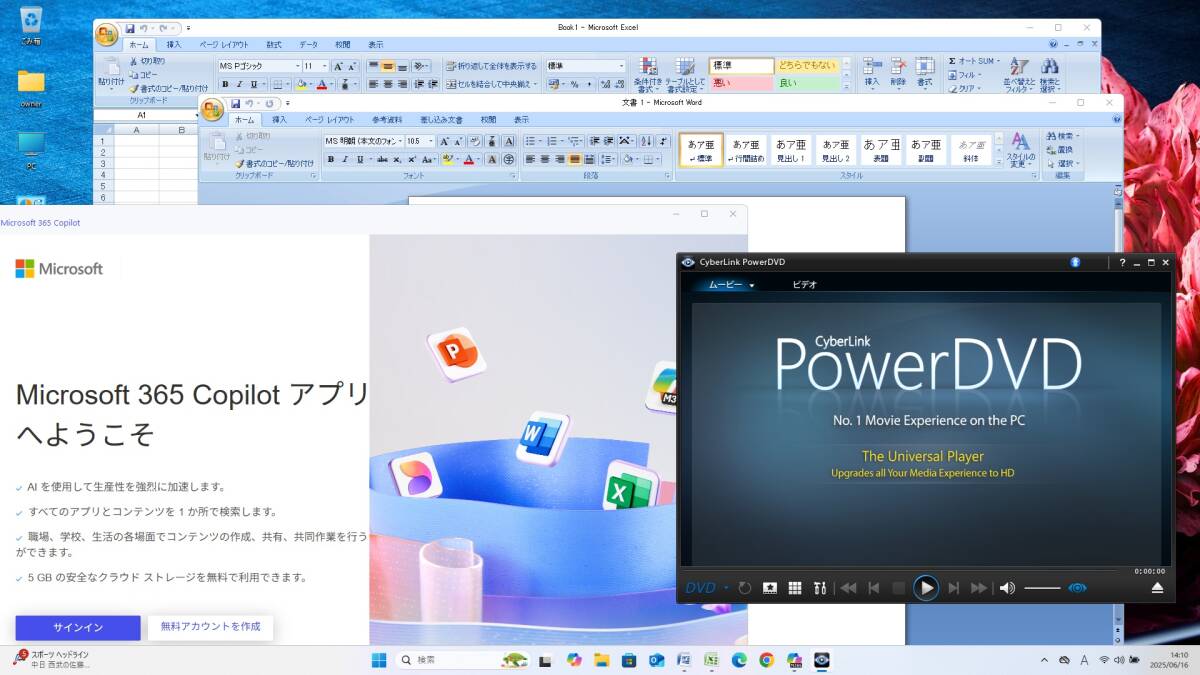Open PowerDVD help question mark
Viewport: 1200px width, 675px height.
[1122, 262]
